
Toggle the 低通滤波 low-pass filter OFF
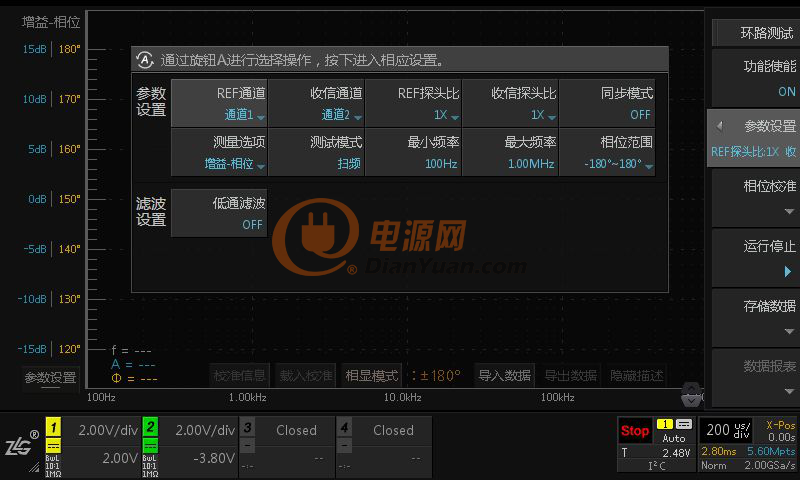pos(219,213)
